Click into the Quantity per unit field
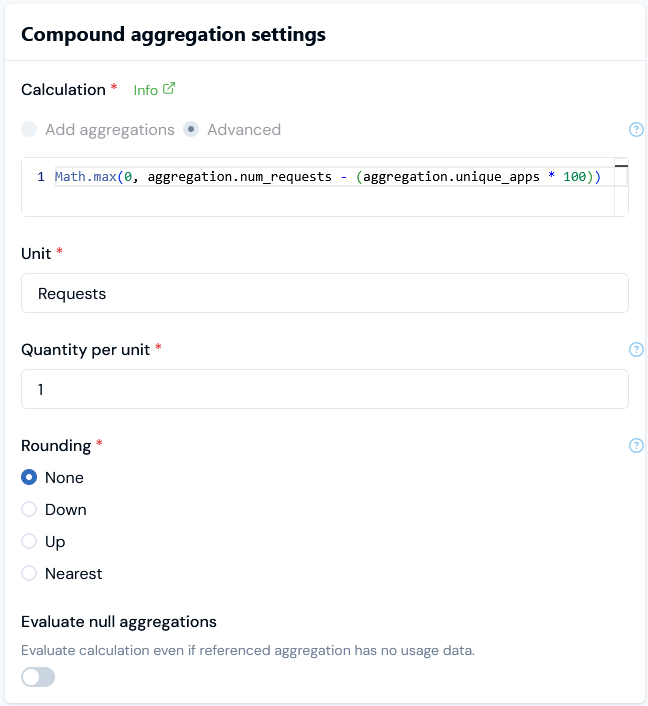The image size is (648, 706). [x=324, y=389]
